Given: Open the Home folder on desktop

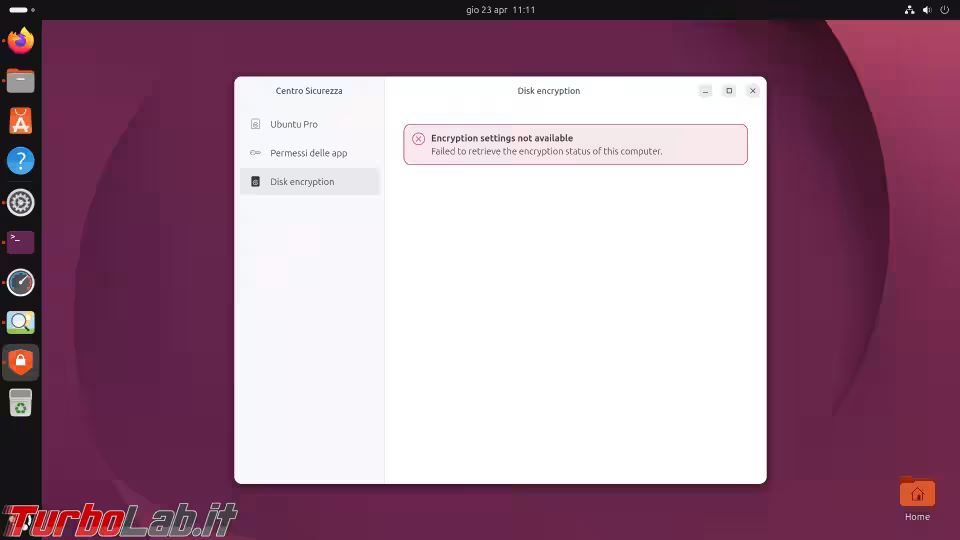Looking at the screenshot, I should click(x=917, y=494).
